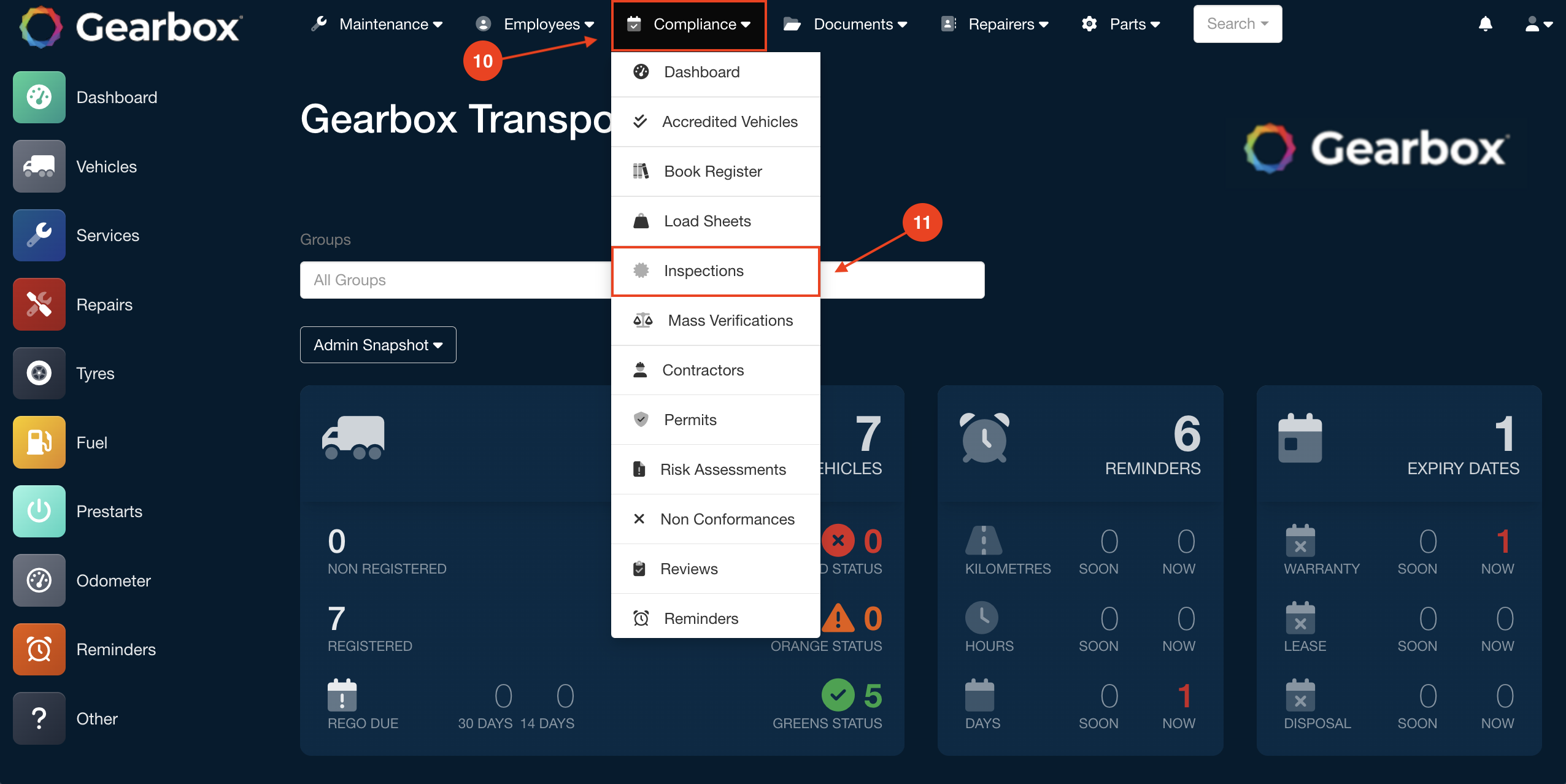Click the alarm clock icon on Reminders card
This screenshot has height=784, width=1566.
(x=984, y=437)
